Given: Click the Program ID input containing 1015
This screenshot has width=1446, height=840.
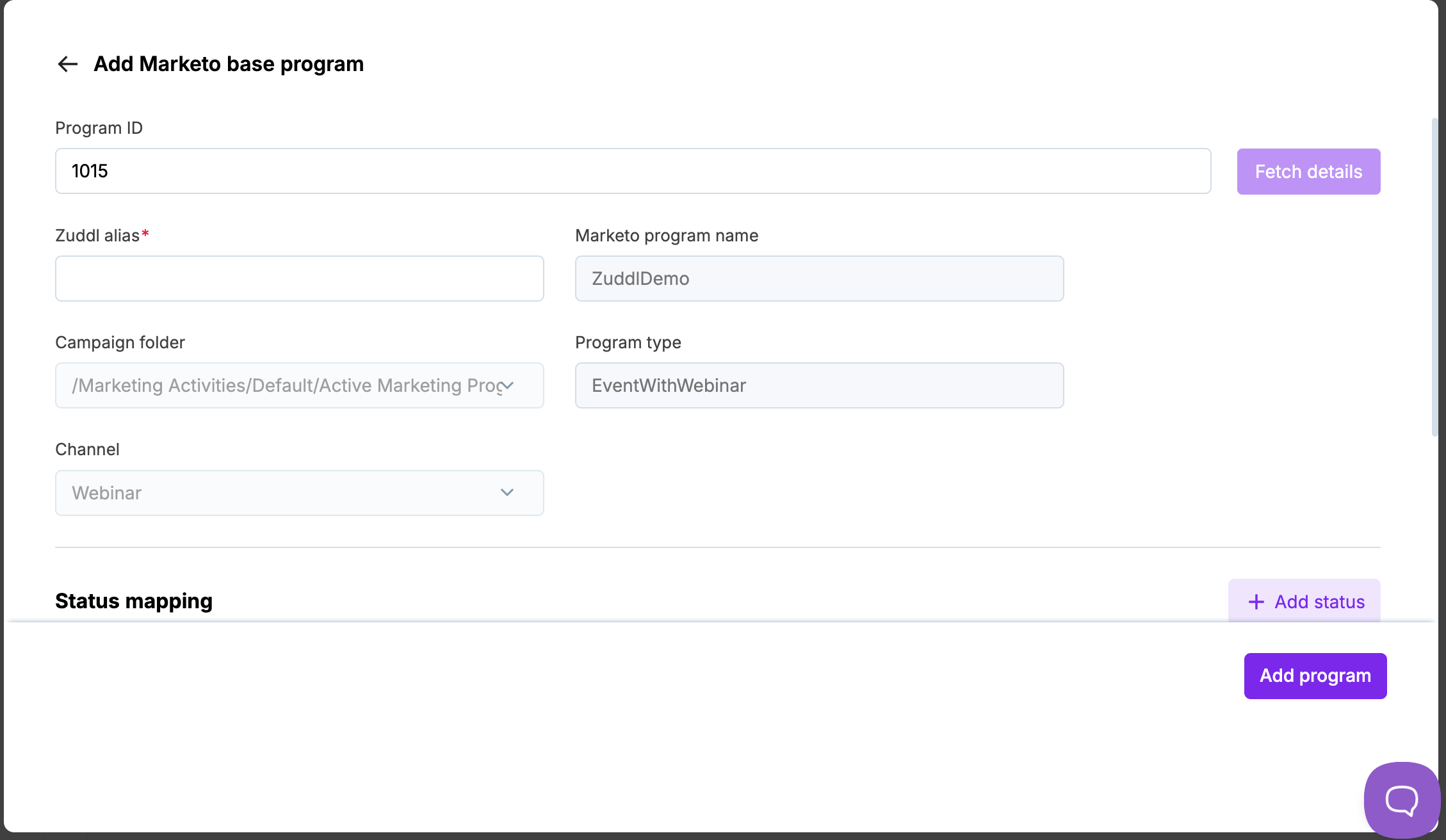Looking at the screenshot, I should tap(633, 171).
